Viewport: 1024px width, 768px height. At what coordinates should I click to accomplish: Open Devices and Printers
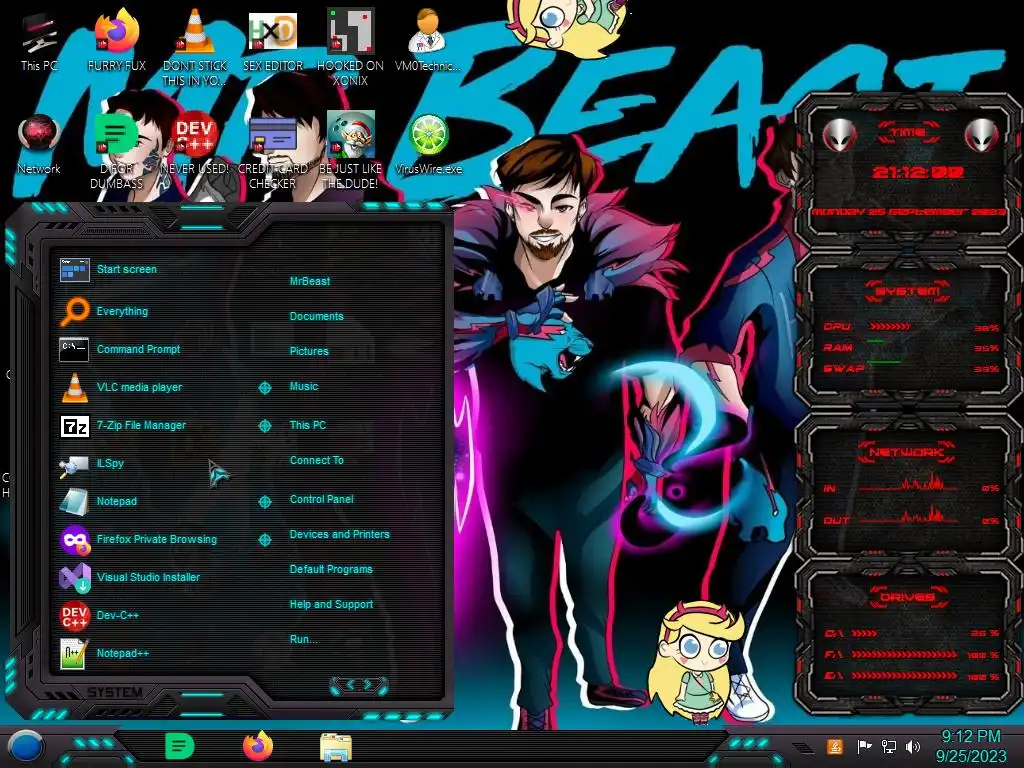click(x=340, y=534)
